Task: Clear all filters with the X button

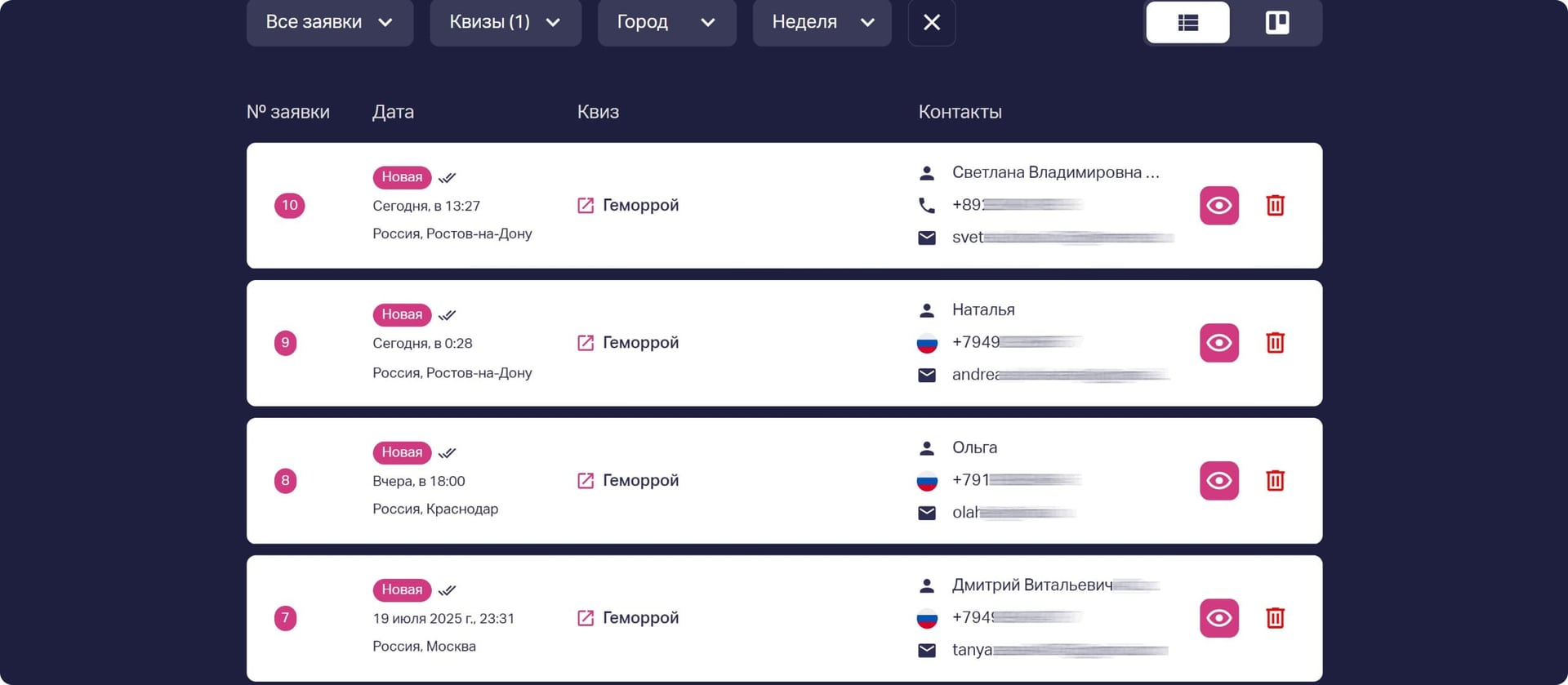Action: (x=931, y=22)
